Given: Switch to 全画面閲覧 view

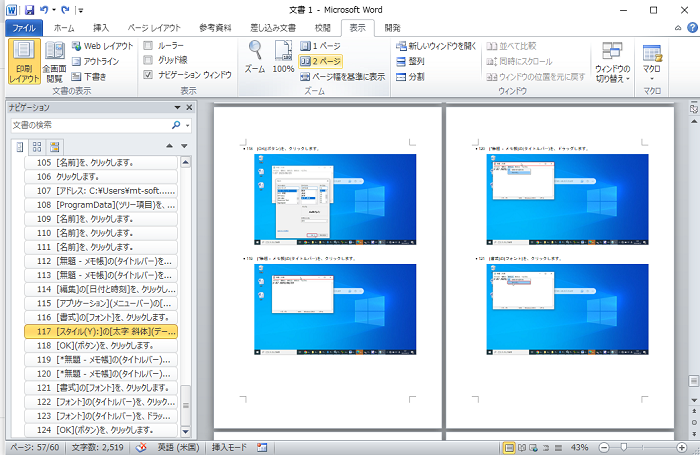Looking at the screenshot, I should click(x=54, y=61).
